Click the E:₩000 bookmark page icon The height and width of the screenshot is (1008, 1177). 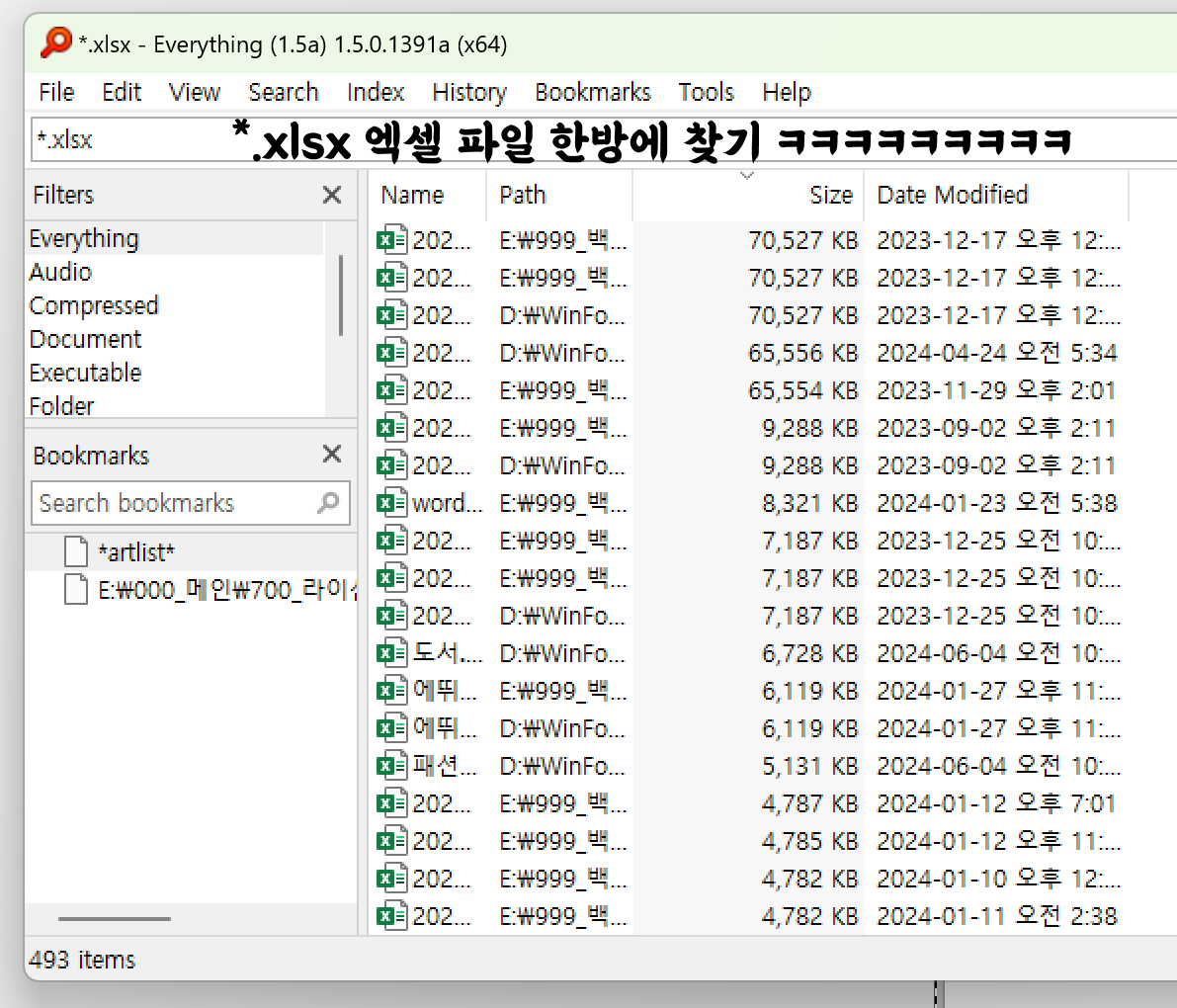coord(76,589)
